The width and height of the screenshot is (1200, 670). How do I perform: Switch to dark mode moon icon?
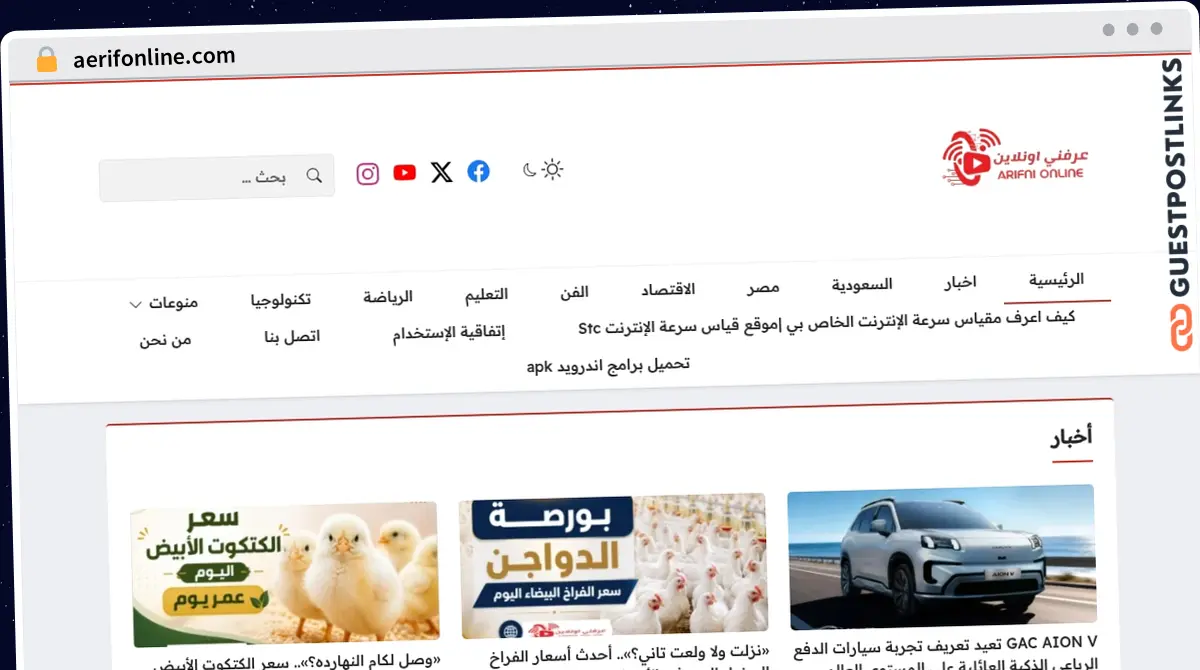click(x=529, y=170)
